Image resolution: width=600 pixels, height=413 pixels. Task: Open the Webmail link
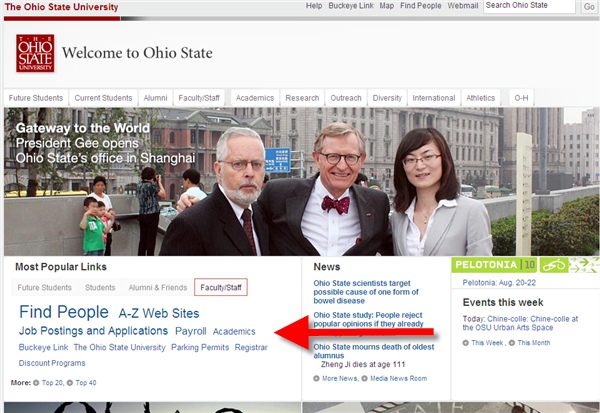pos(463,6)
